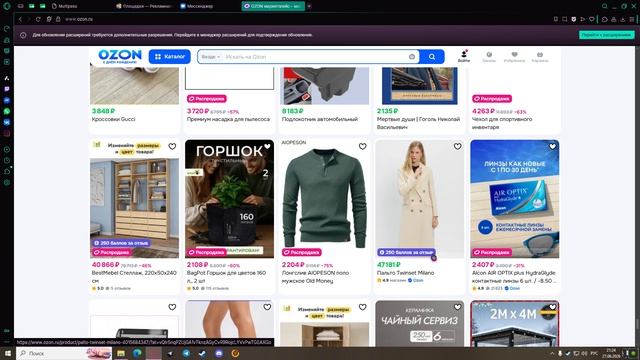
Task: Toggle heart on the Чайный сервиз card
Action: coord(458,307)
